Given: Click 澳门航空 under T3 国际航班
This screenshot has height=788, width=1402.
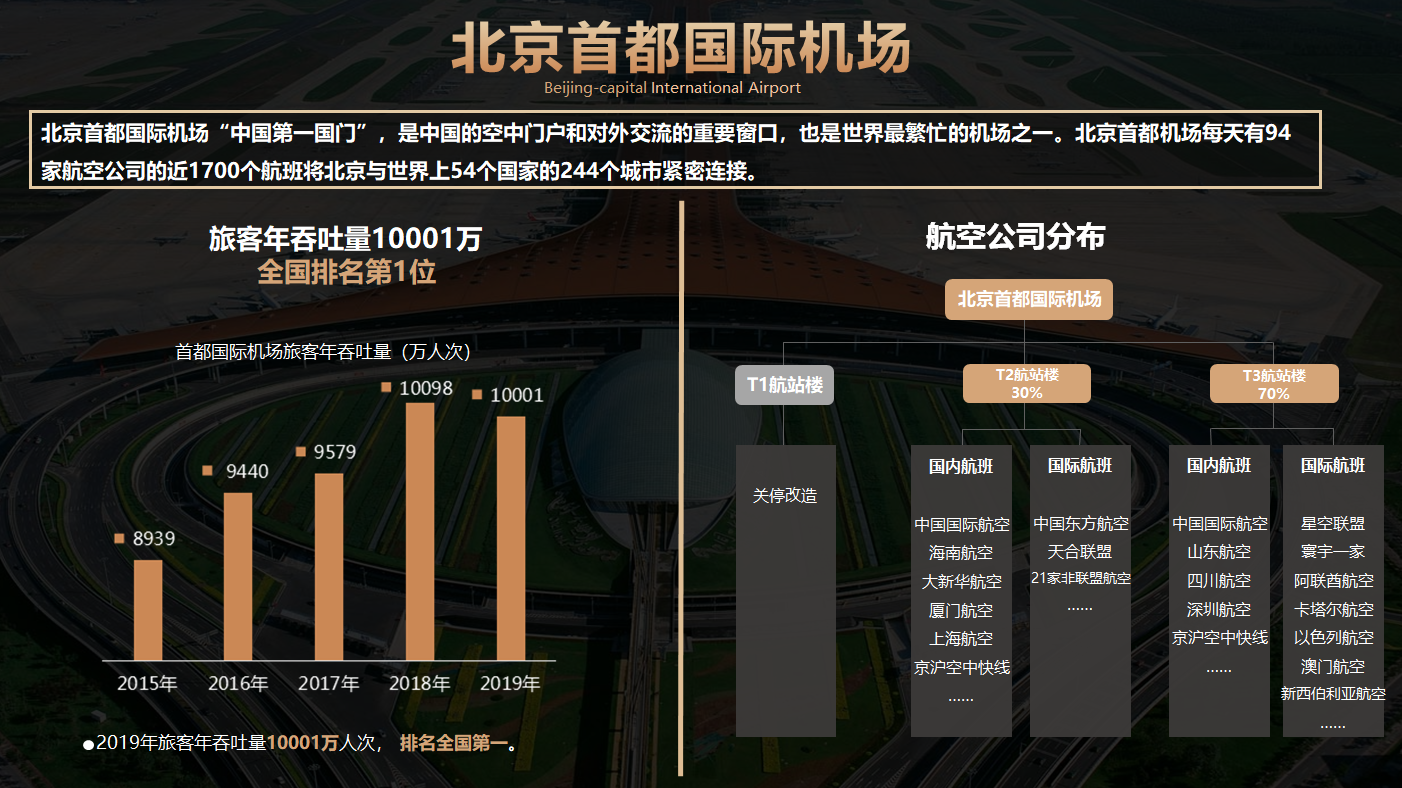Looking at the screenshot, I should [1333, 666].
